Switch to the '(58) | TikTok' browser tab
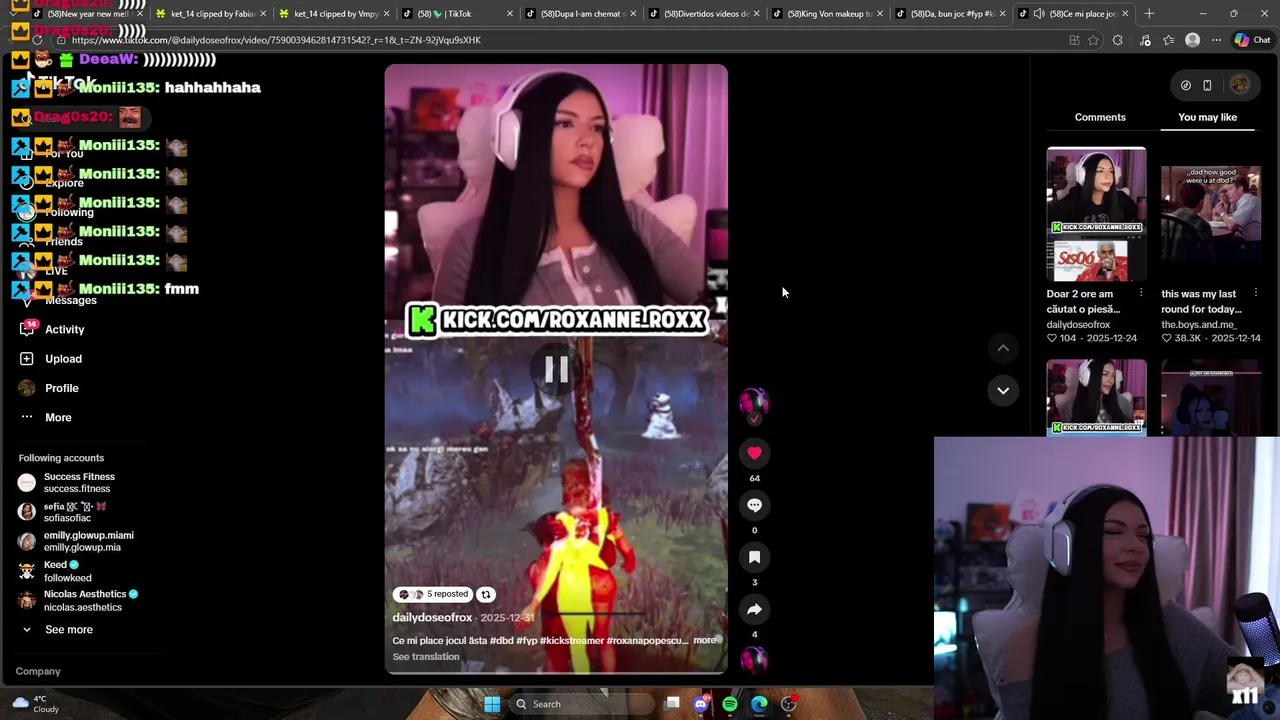Image resolution: width=1280 pixels, height=720 pixels. tap(456, 14)
